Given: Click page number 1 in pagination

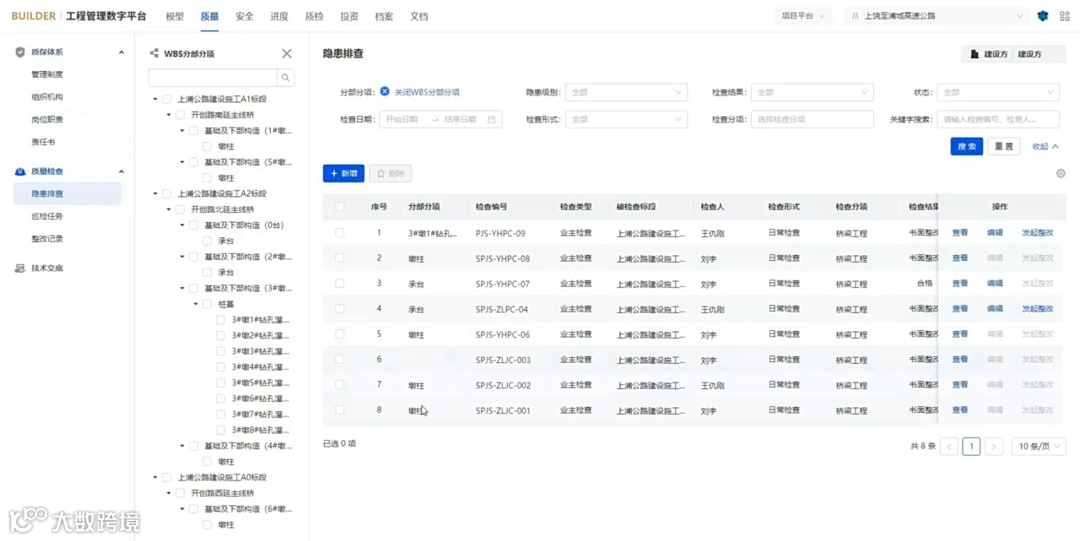Looking at the screenshot, I should pyautogui.click(x=971, y=447).
